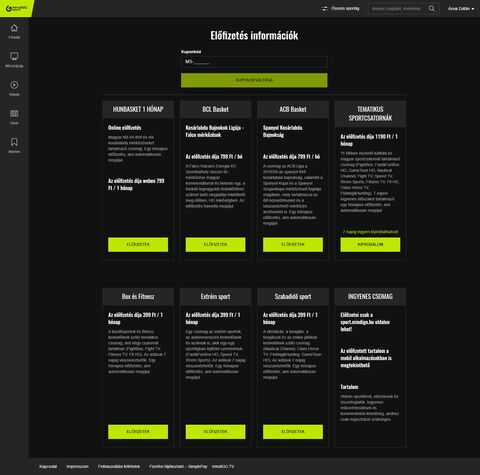
Task: Click the mindiGO sport logo
Action: coord(16,9)
